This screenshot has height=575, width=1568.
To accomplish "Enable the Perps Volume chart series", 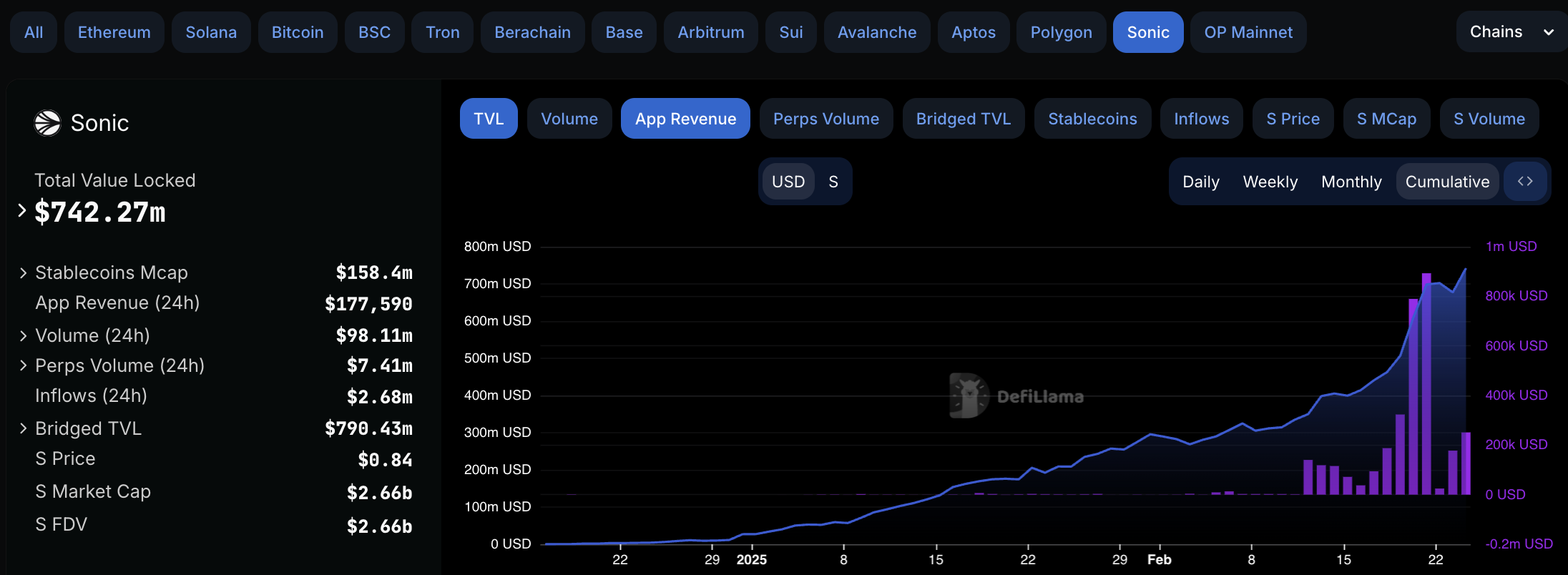I will 826,119.
